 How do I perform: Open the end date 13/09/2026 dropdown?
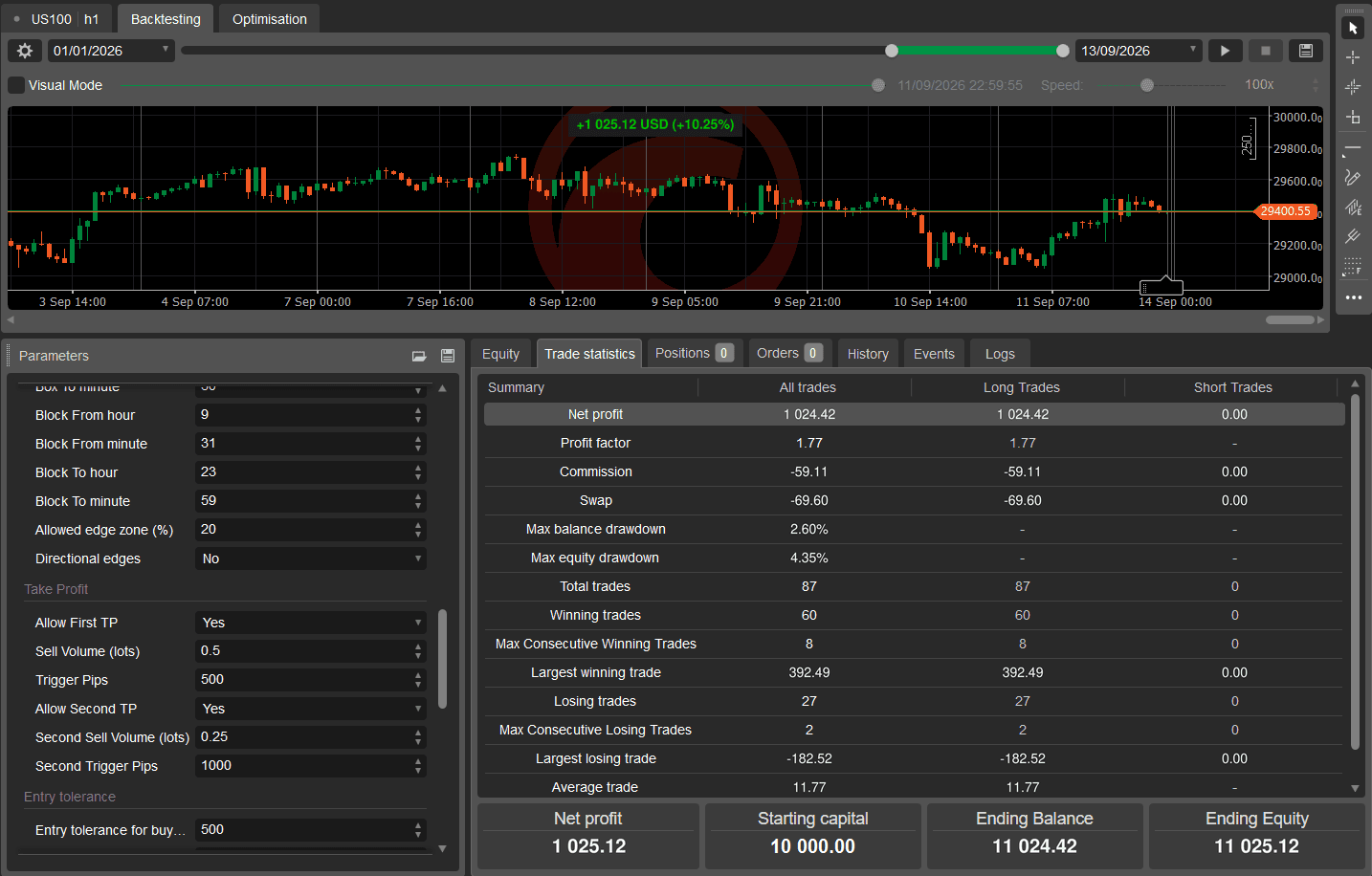[x=1139, y=51]
